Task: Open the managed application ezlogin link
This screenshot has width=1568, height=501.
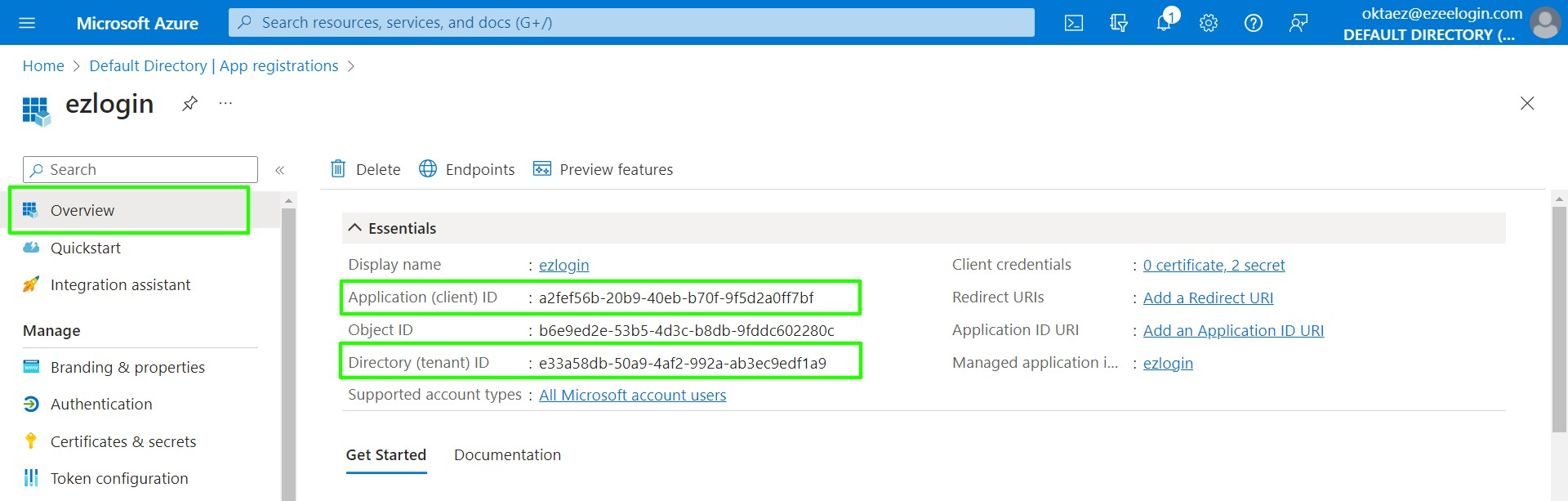Action: (x=1168, y=363)
